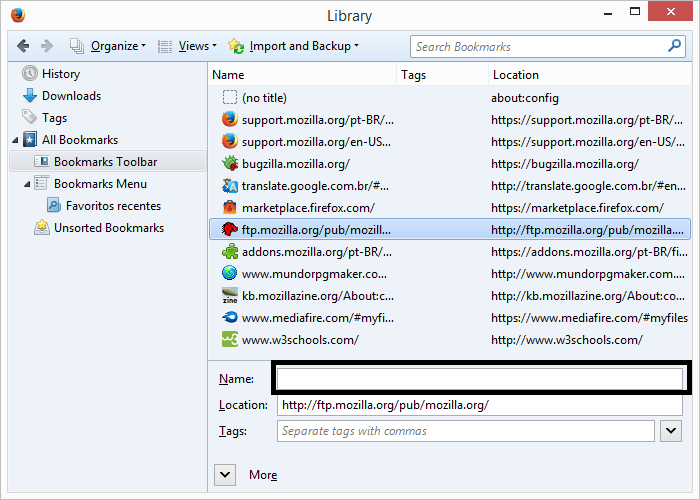Screen dimensions: 700x500
Task: Sort by the Name column header
Action: (302, 75)
